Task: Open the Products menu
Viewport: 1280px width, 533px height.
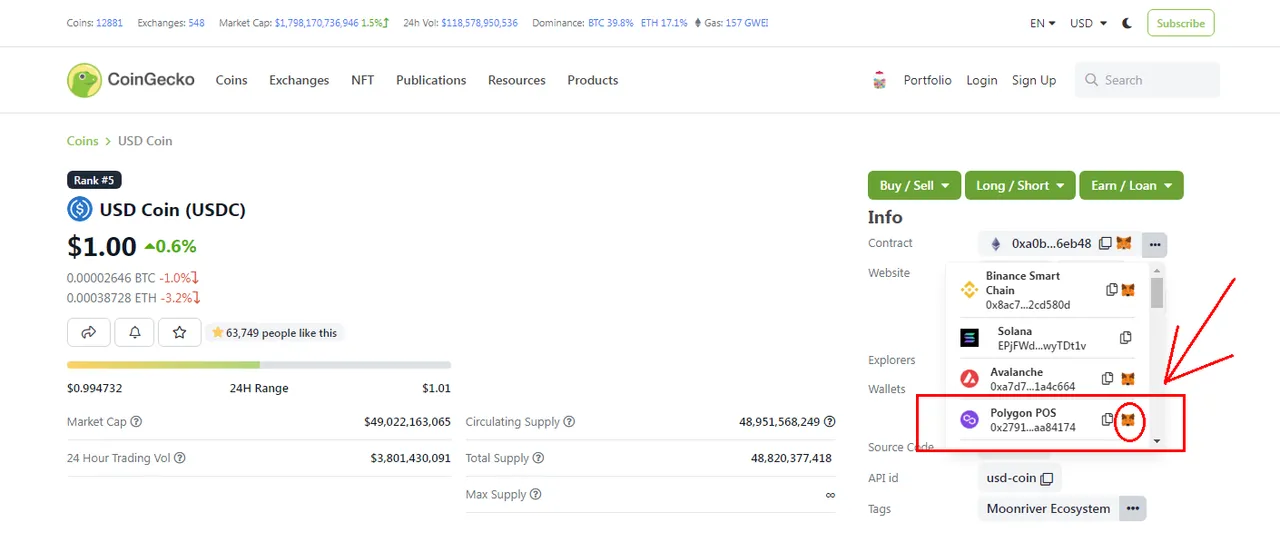Action: click(593, 80)
